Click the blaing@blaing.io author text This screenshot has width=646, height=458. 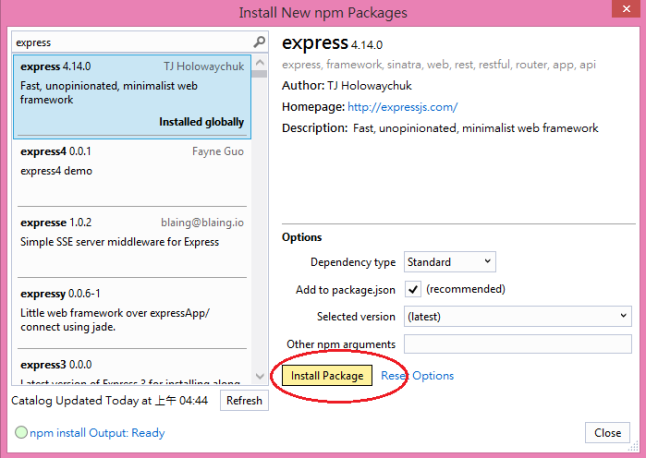click(x=202, y=222)
